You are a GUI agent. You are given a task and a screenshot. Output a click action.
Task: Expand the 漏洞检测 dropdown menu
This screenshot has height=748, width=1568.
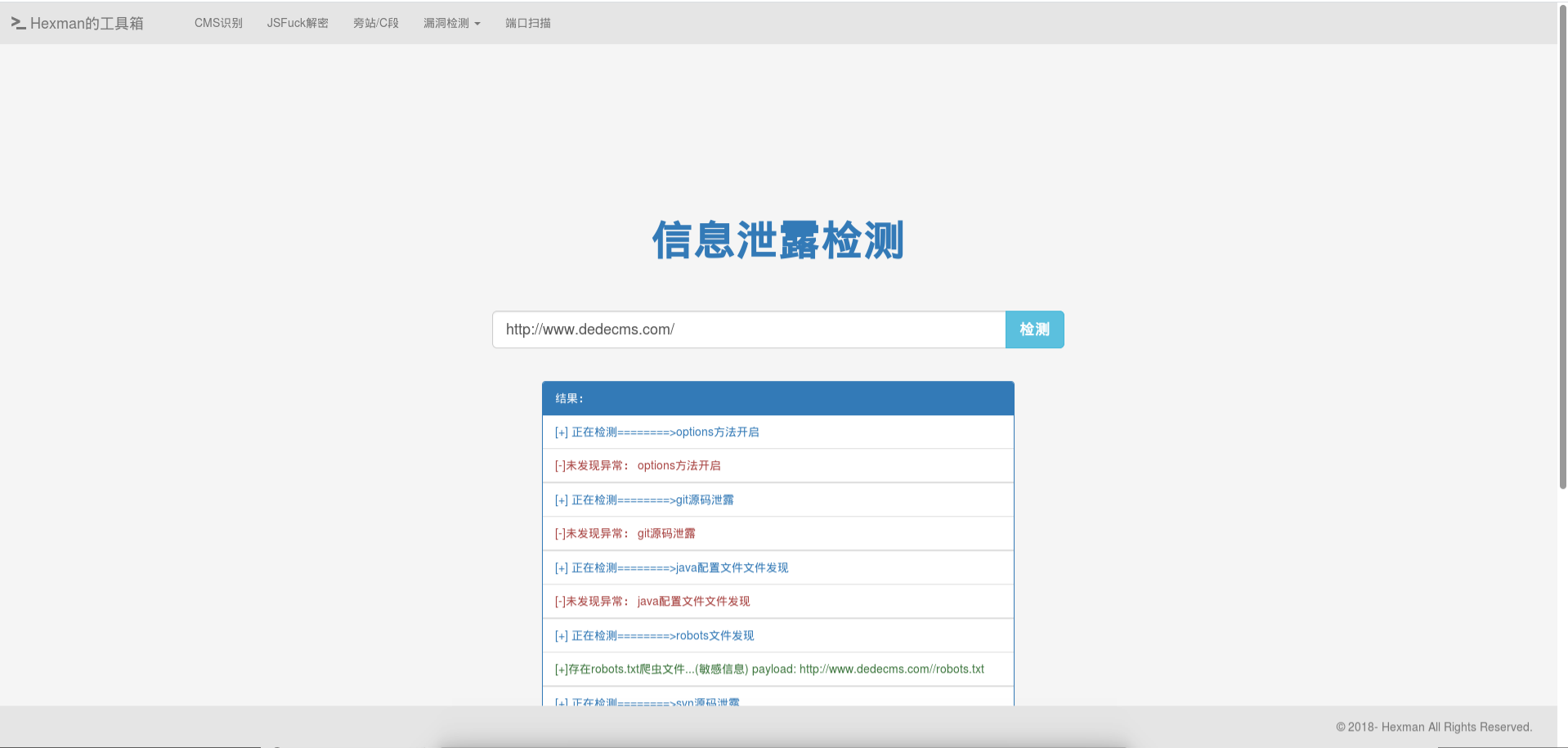[446, 23]
